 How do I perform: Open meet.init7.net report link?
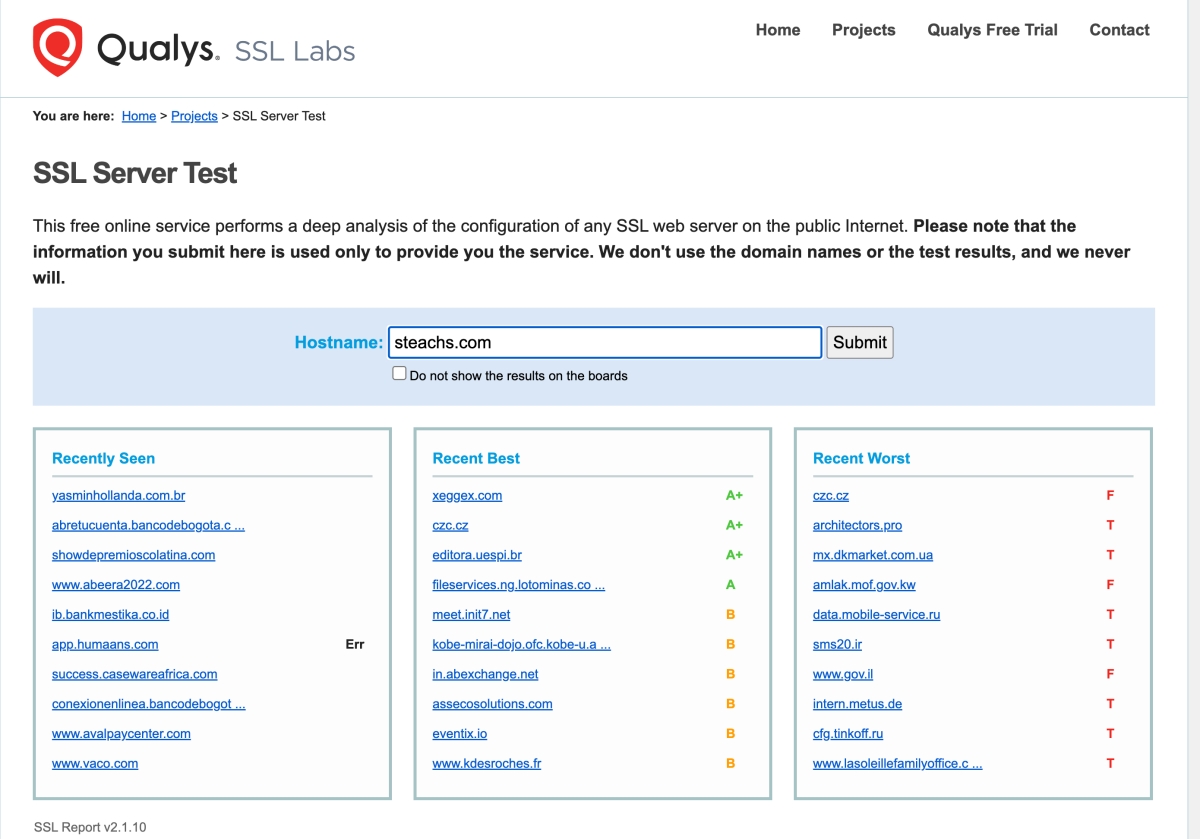pyautogui.click(x=471, y=614)
